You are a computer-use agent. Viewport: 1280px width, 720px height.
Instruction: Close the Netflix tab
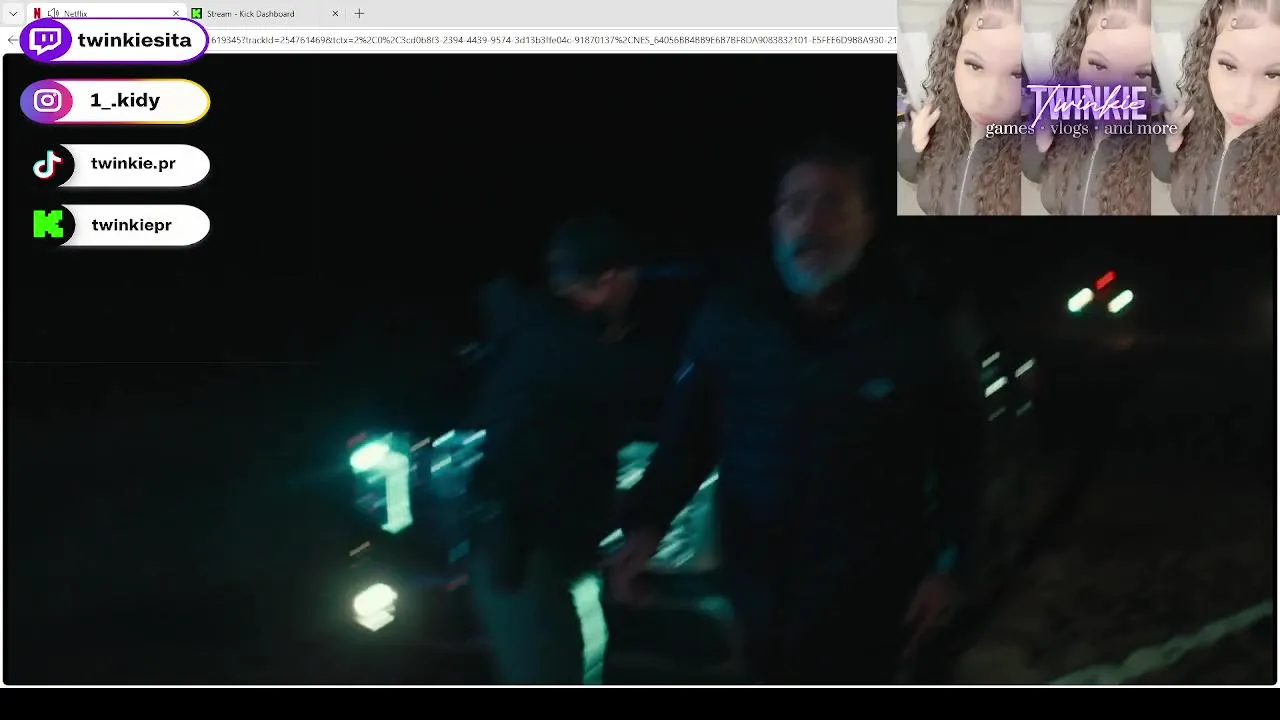click(x=176, y=14)
